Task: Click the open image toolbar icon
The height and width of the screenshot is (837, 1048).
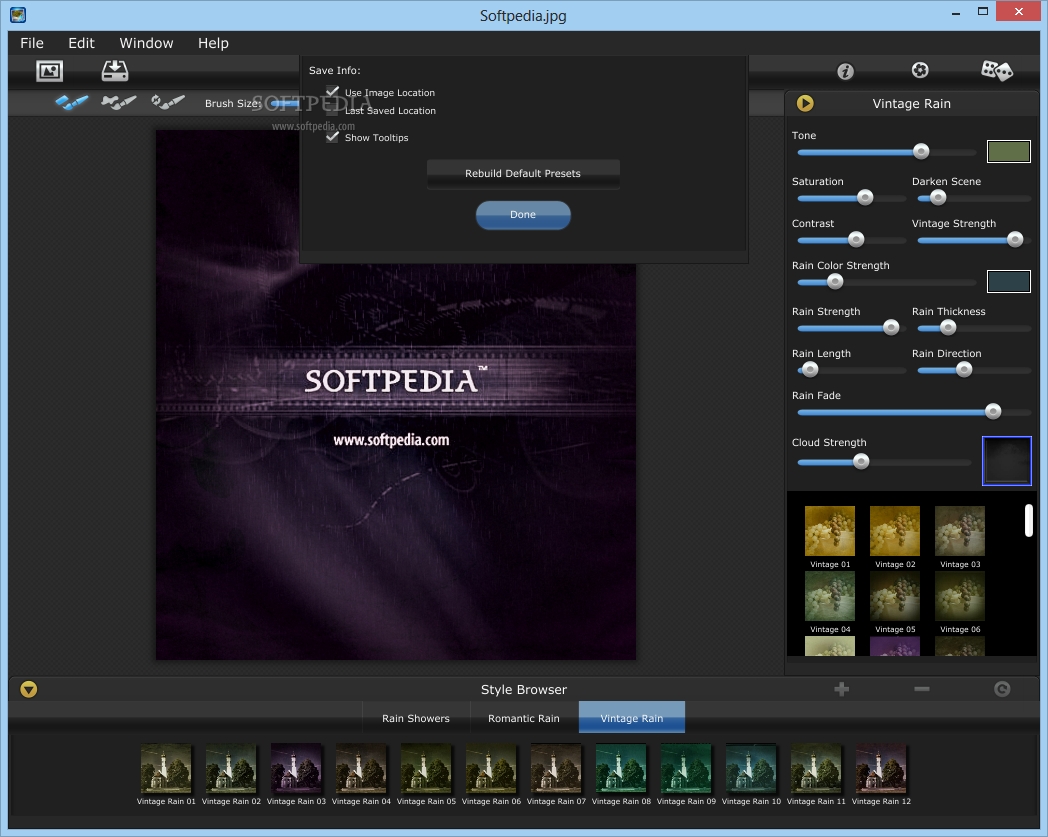Action: click(x=49, y=71)
